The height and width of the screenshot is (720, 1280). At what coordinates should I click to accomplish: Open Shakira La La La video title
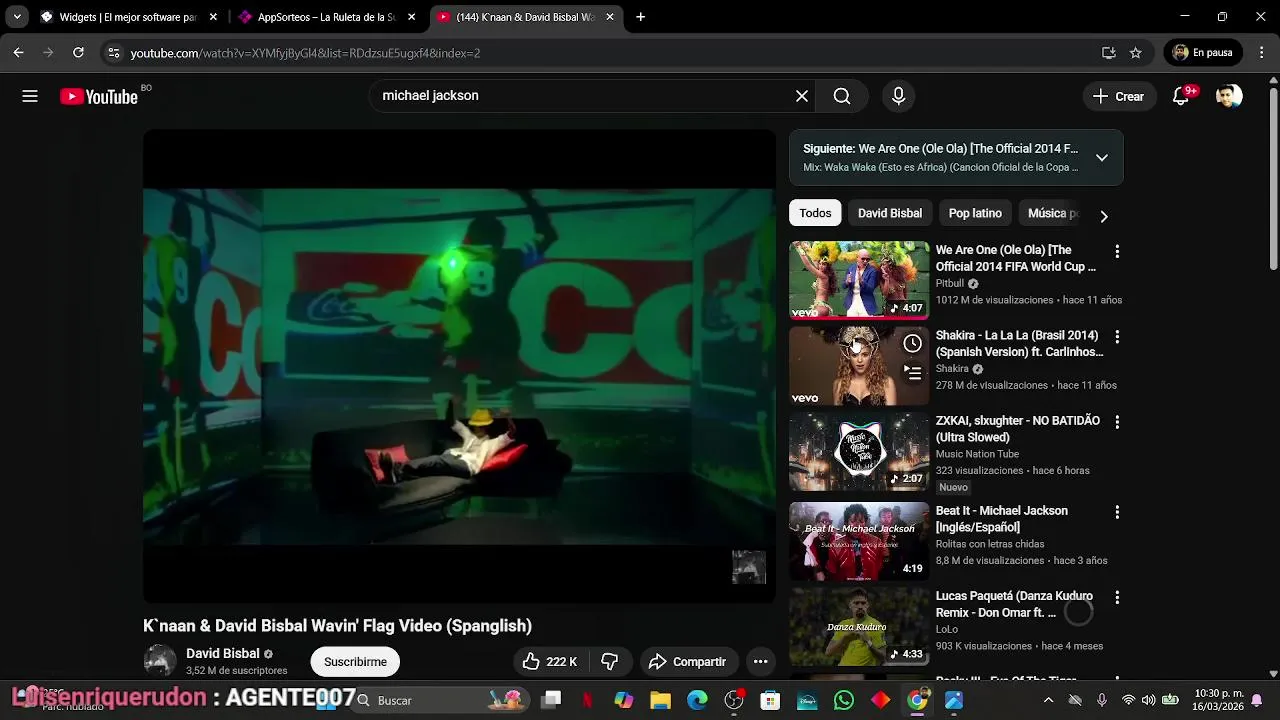click(1019, 344)
